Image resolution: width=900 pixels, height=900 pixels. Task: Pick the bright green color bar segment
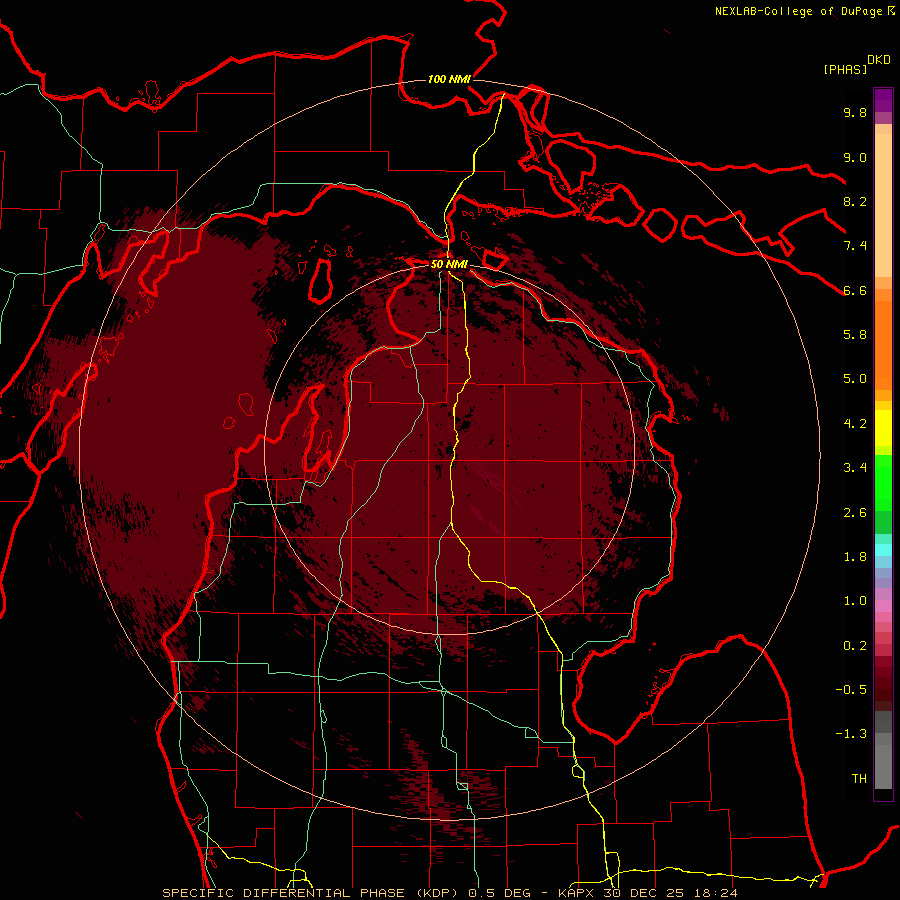tap(883, 482)
